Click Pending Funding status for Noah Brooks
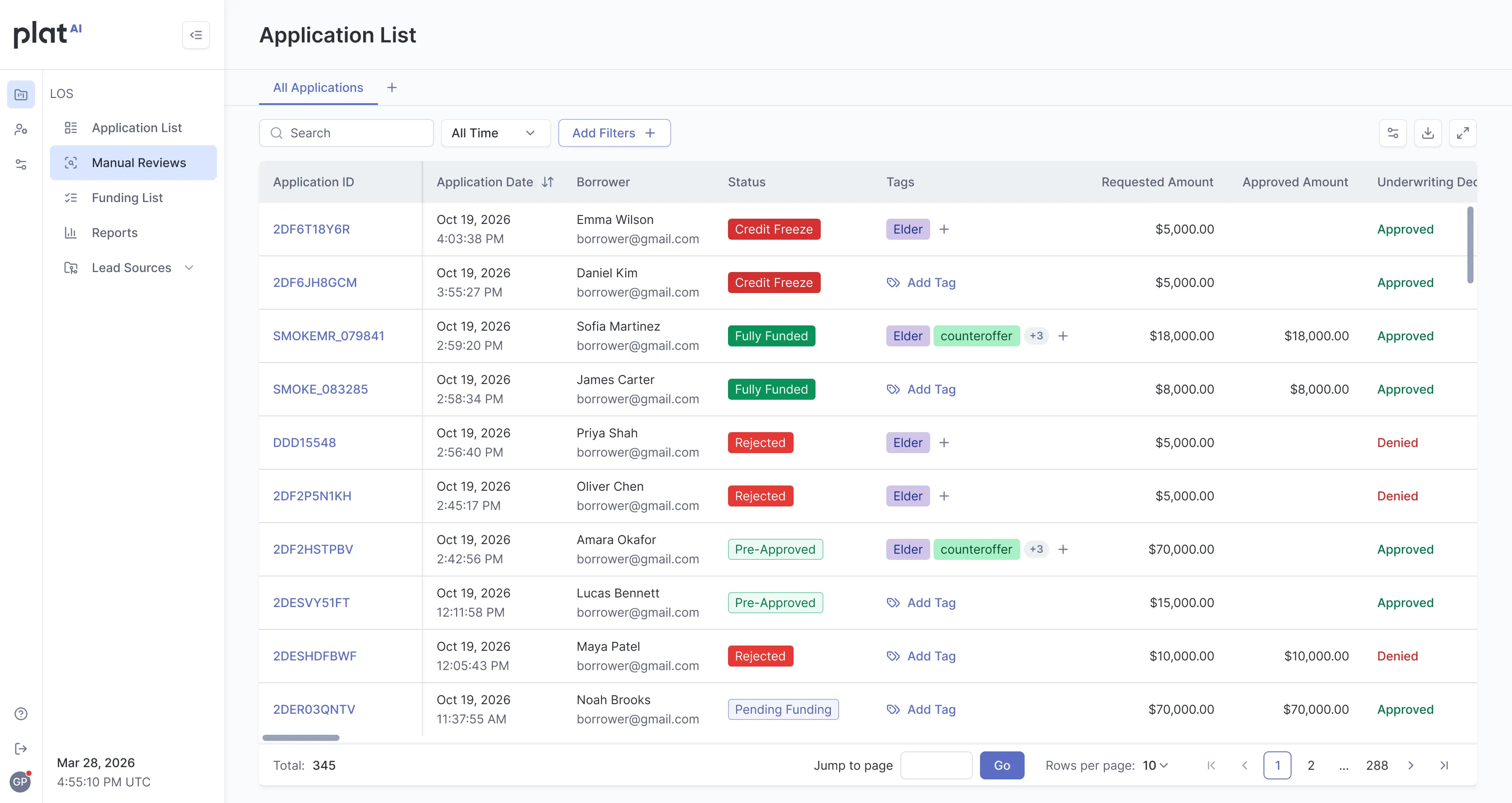The width and height of the screenshot is (1512, 803). pyautogui.click(x=783, y=709)
